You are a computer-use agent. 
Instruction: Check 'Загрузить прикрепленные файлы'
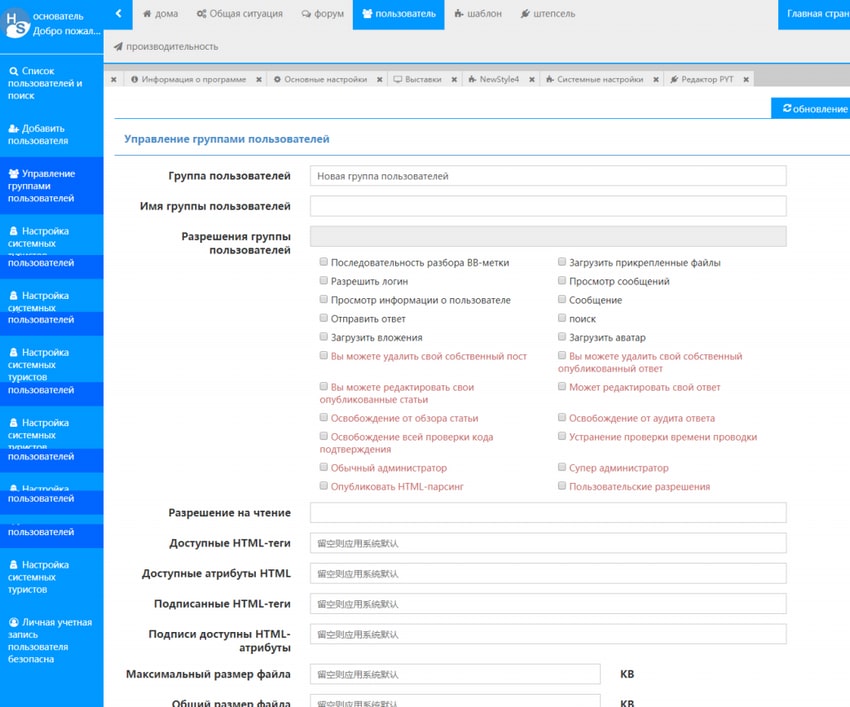(x=562, y=262)
